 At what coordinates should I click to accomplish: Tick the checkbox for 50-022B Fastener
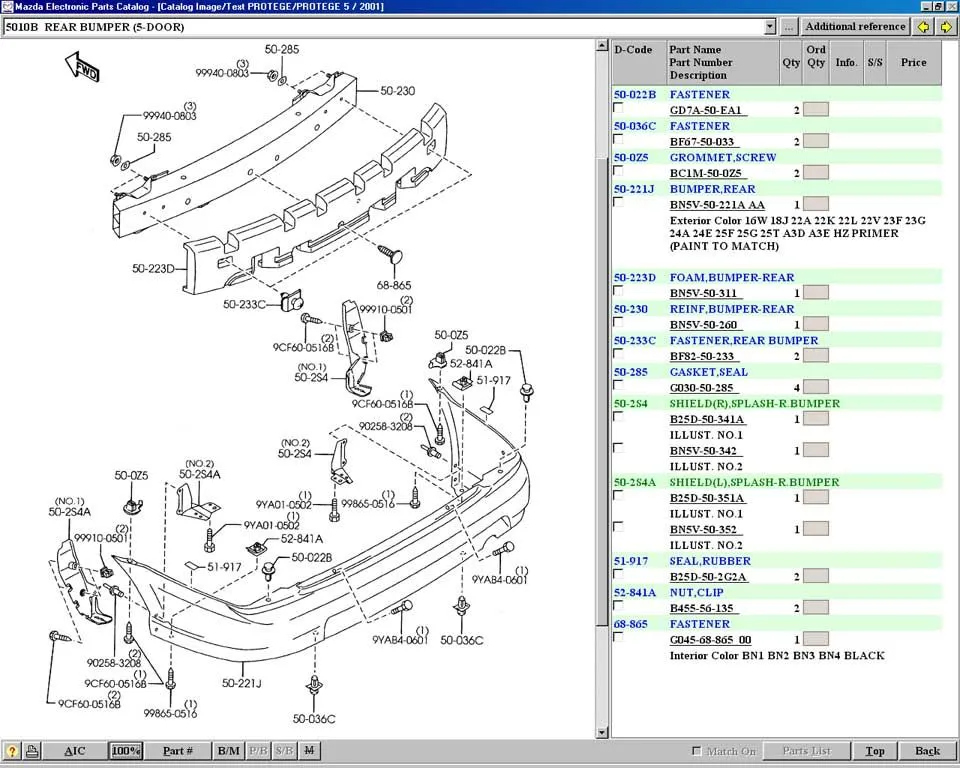click(x=618, y=108)
